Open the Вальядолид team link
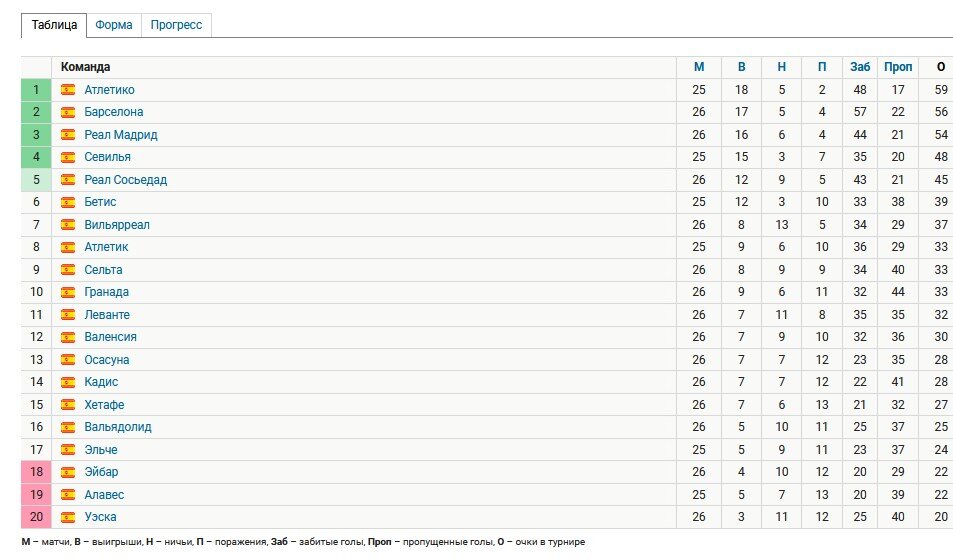953x559 pixels. (x=118, y=427)
